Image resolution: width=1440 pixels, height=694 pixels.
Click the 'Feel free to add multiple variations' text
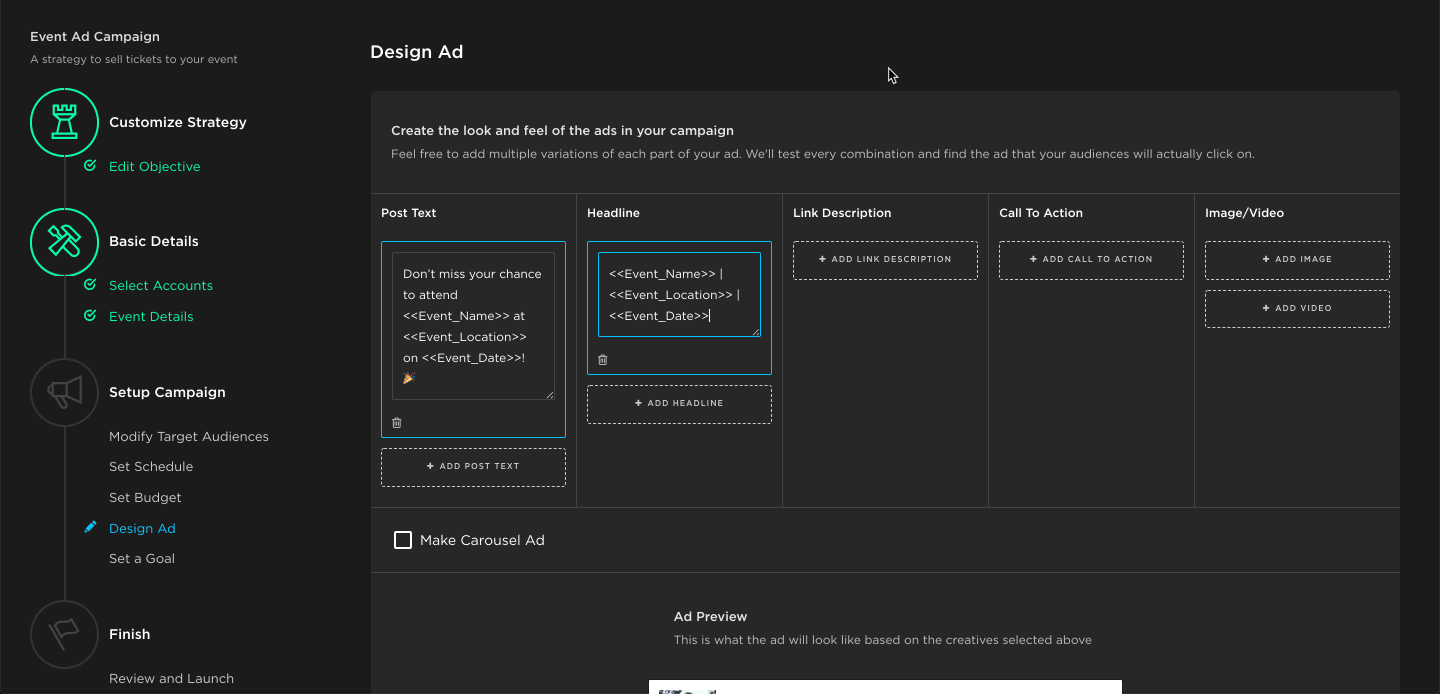[823, 154]
